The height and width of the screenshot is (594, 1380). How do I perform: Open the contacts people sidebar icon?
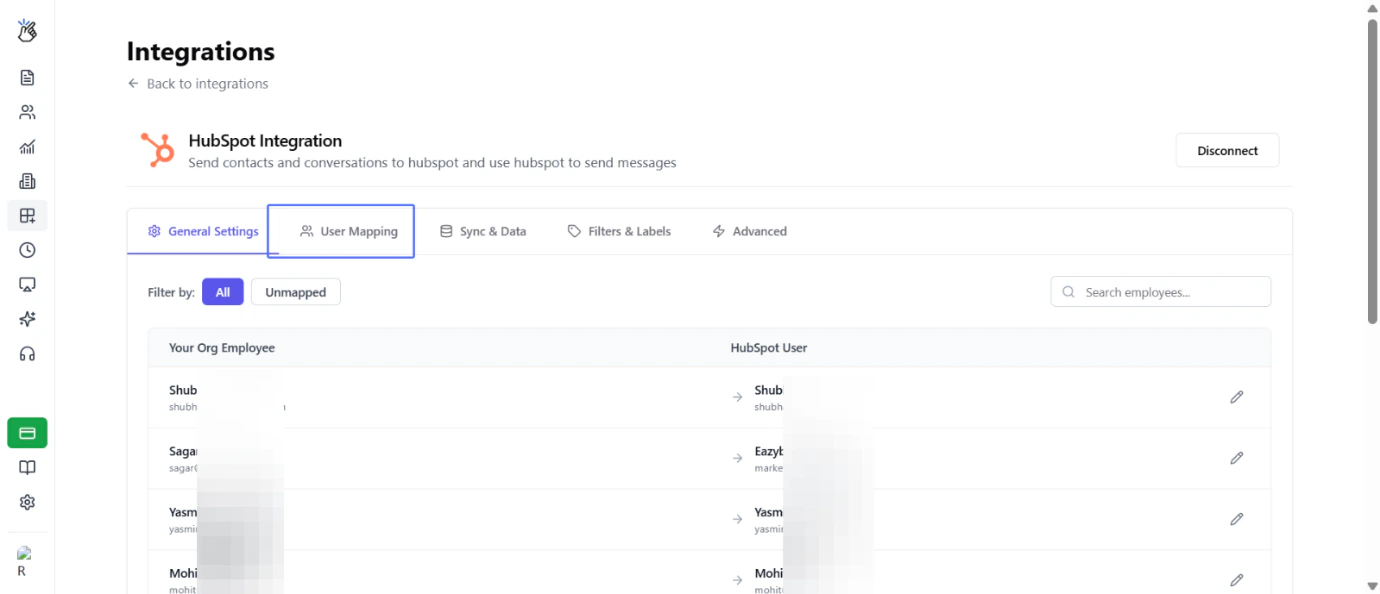[27, 112]
